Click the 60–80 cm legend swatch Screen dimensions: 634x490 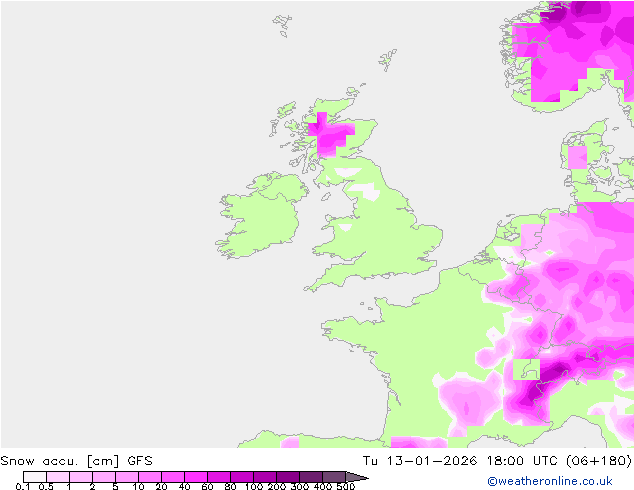[x=219, y=477]
